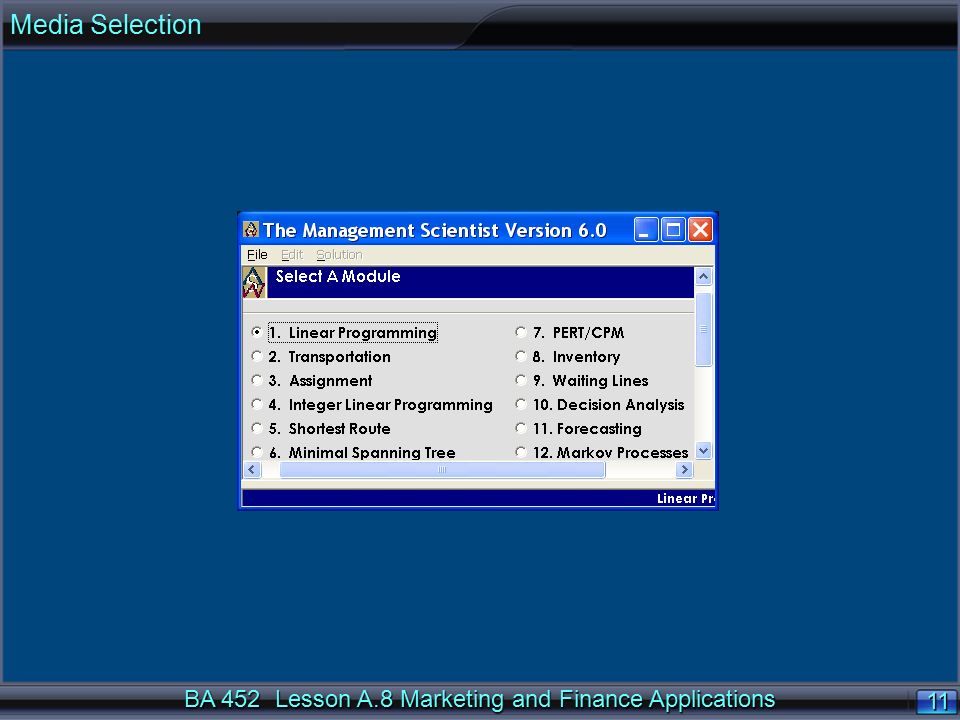Open the disabled Edit menu

pos(292,255)
